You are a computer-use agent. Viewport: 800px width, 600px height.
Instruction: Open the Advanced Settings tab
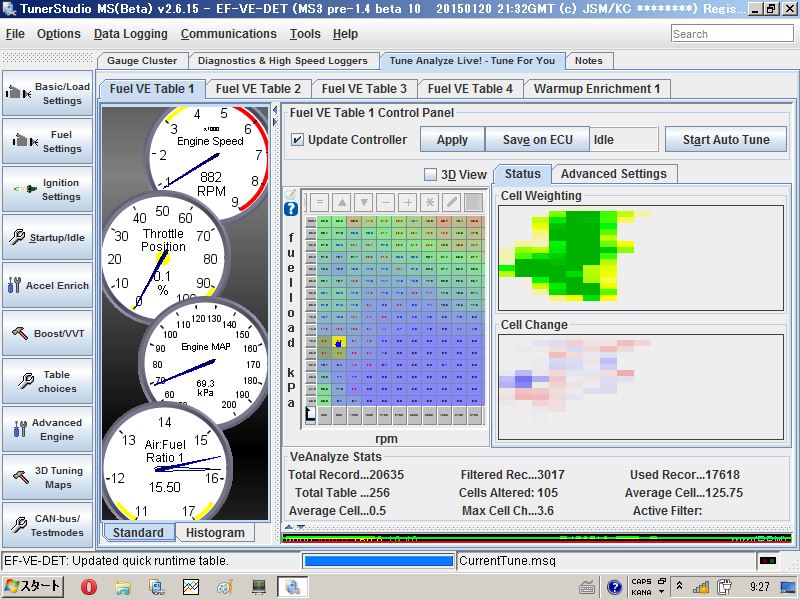tap(614, 174)
